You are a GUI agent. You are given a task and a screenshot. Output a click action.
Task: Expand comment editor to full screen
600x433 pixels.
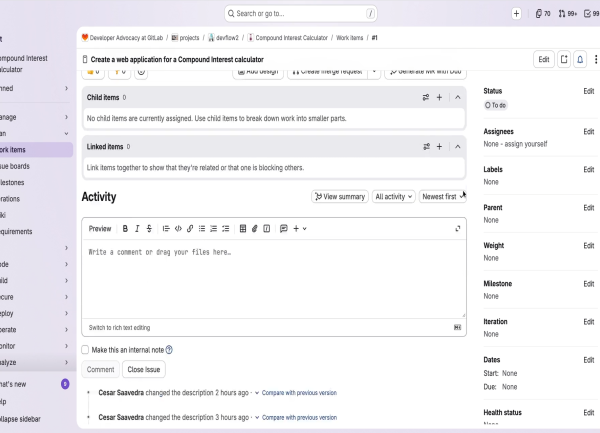(458, 229)
